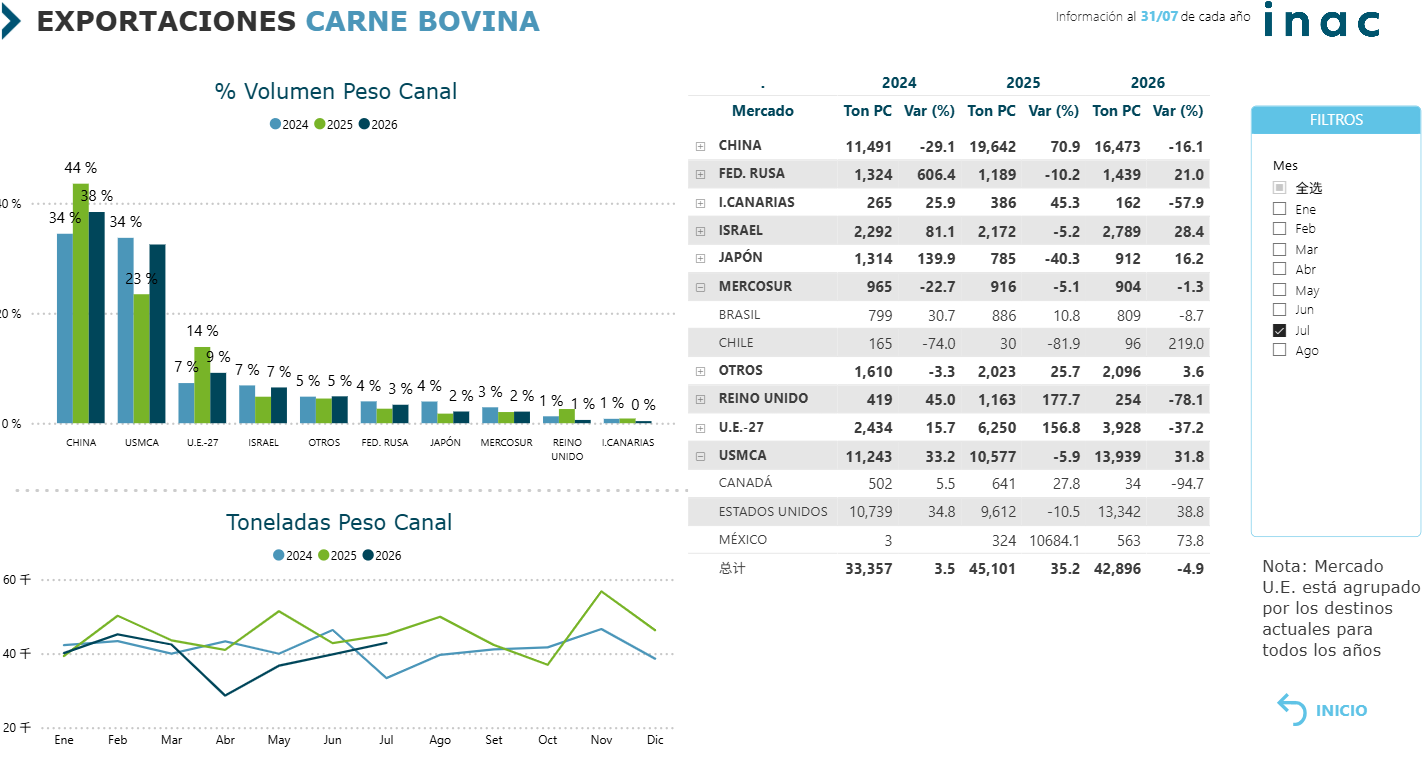1425x760 pixels.
Task: Expand the REINO UNIDO row
Action: coord(700,399)
